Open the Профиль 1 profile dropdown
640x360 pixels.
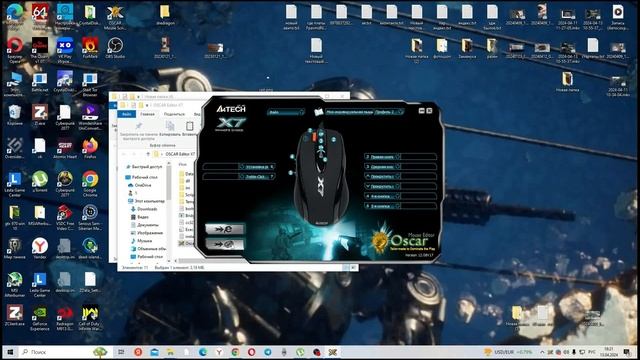389,112
